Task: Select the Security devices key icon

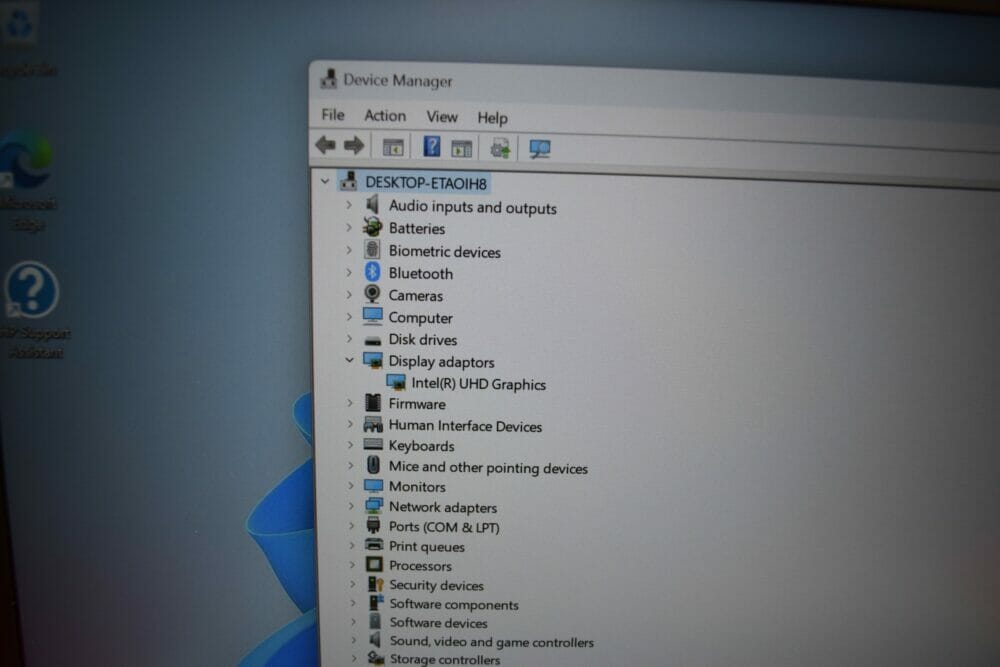Action: click(376, 583)
